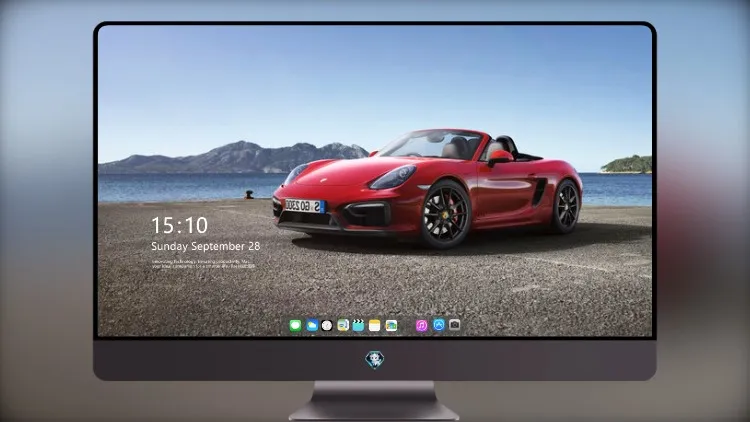Click the 15:10 clock display
This screenshot has height=422, width=750.
click(x=179, y=225)
